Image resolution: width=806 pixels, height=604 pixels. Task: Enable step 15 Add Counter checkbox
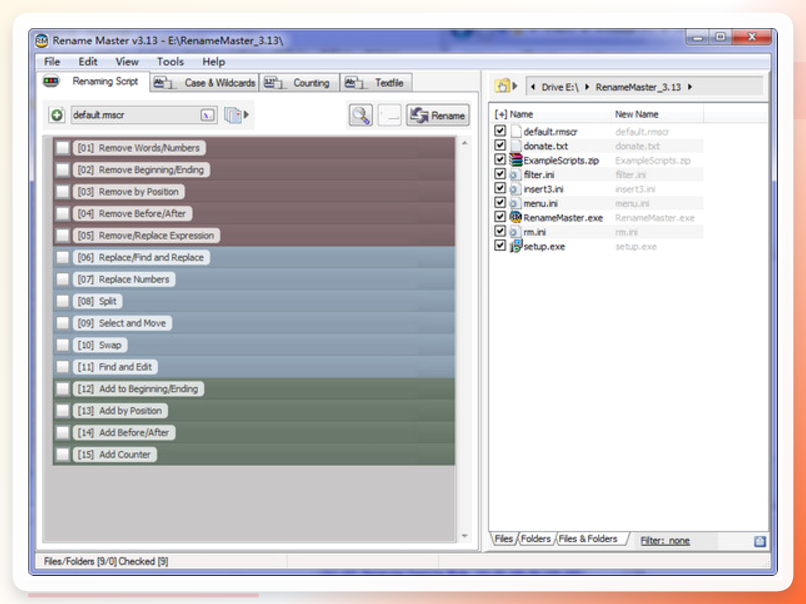tap(63, 454)
